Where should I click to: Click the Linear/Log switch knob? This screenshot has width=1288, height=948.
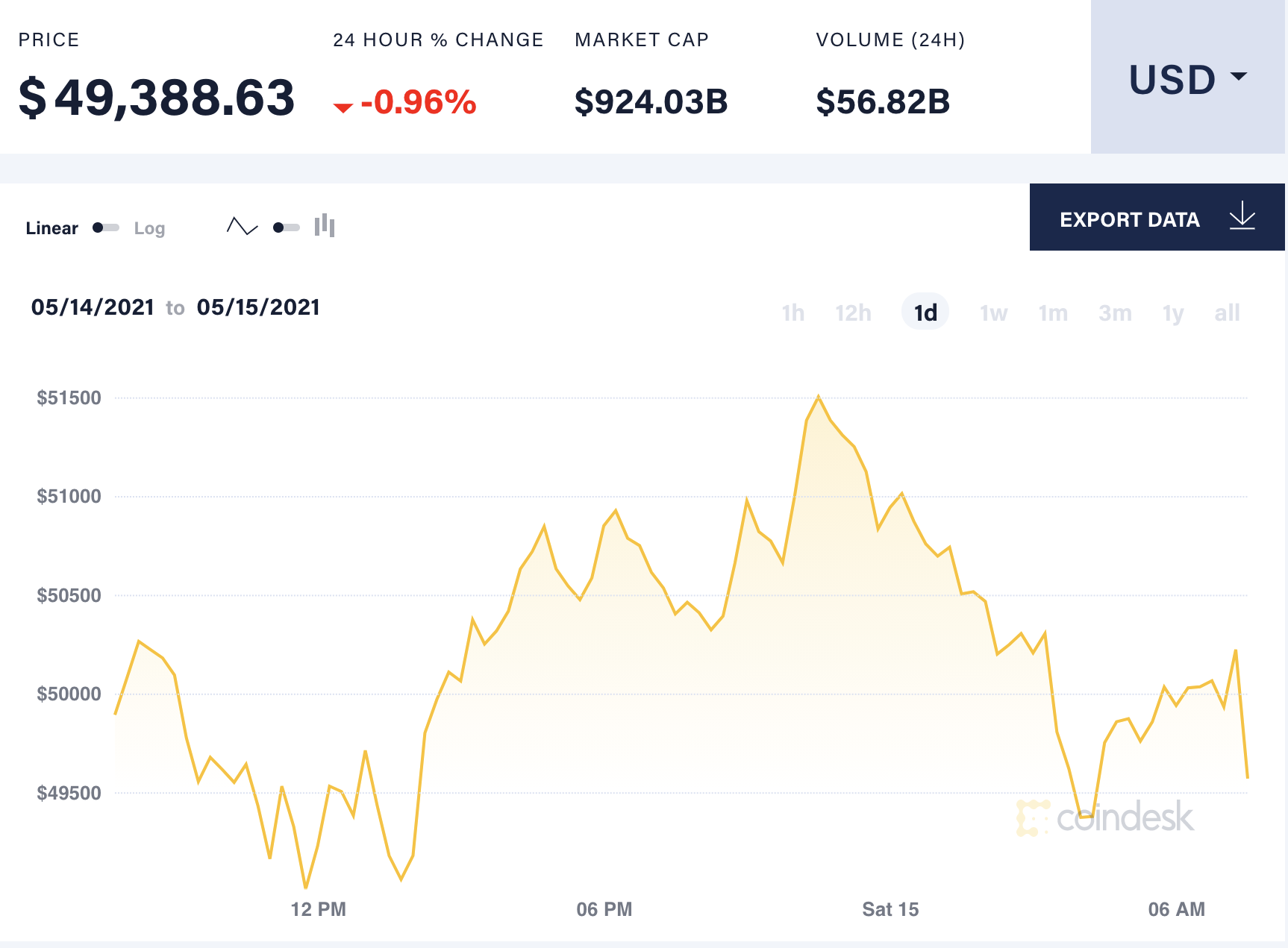click(98, 228)
